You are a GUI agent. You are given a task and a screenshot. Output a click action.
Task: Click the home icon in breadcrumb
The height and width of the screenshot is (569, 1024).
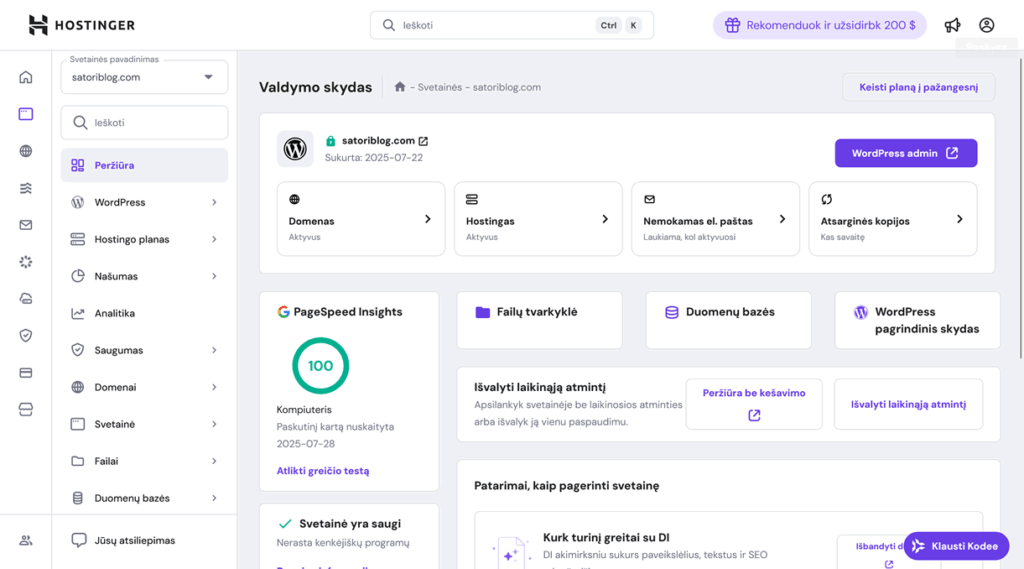point(400,87)
